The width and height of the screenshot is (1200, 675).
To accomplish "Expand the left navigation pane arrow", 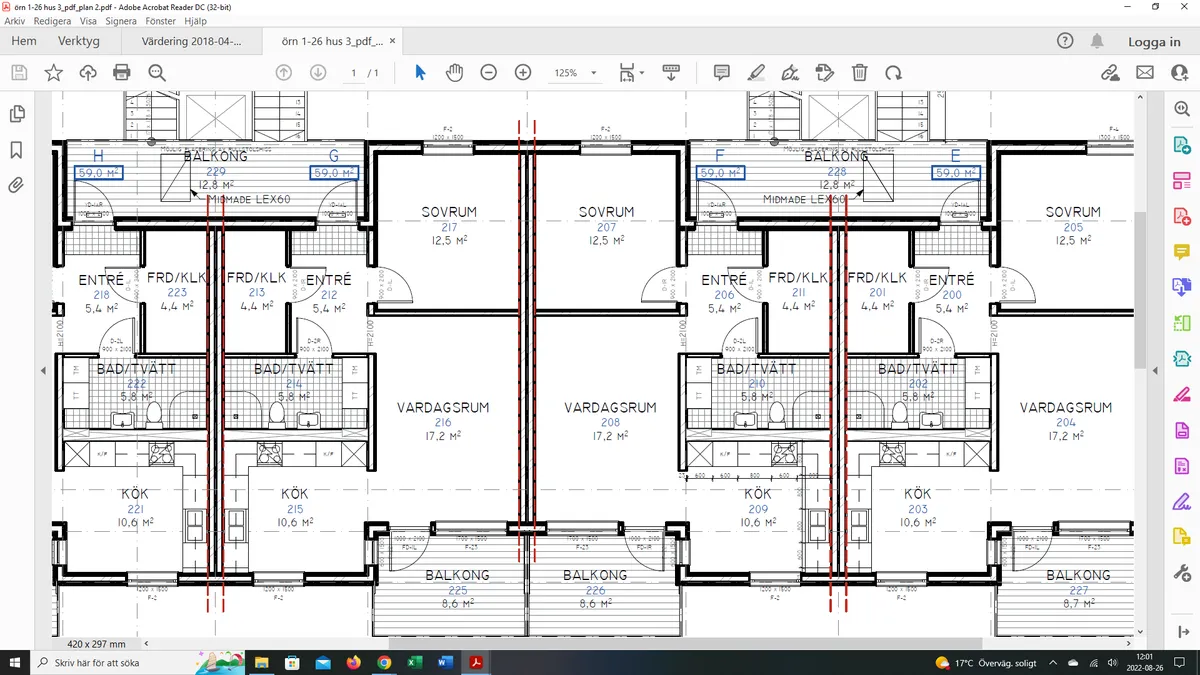I will [43, 371].
